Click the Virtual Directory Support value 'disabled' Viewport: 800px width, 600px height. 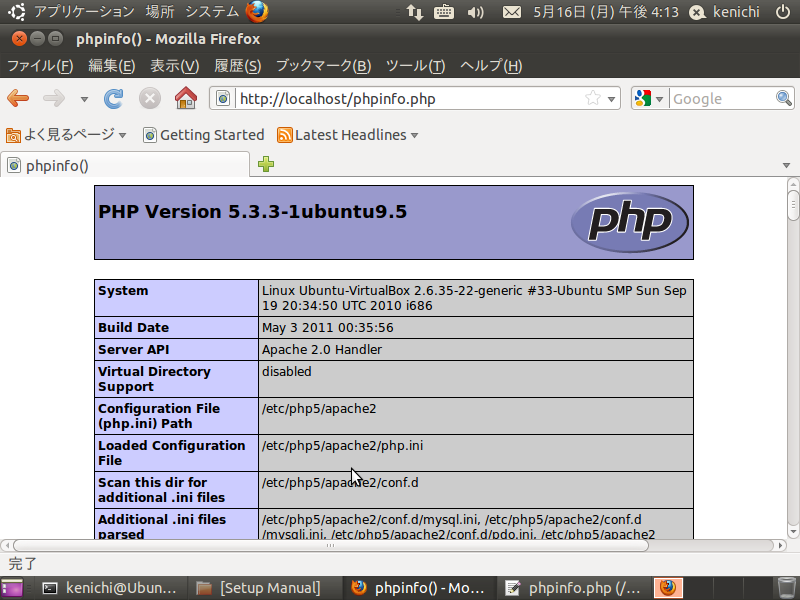coord(286,371)
